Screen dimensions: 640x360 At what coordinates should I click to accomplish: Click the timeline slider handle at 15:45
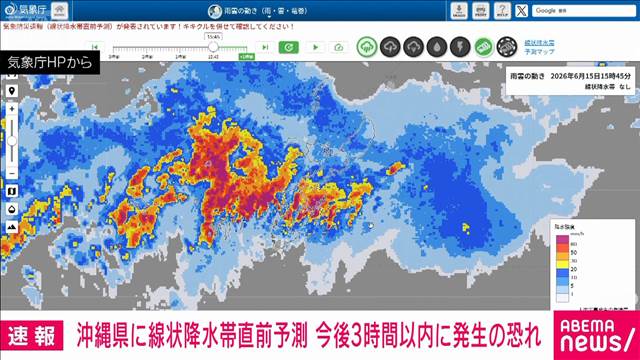pos(213,47)
